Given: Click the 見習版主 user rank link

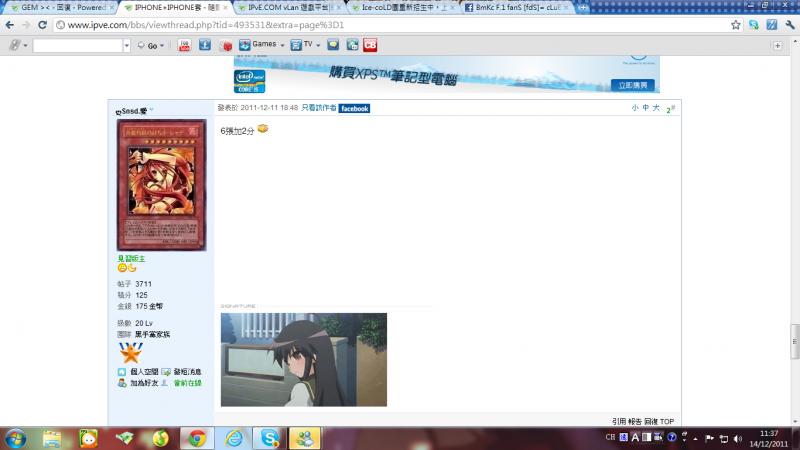Looking at the screenshot, I should point(131,259).
